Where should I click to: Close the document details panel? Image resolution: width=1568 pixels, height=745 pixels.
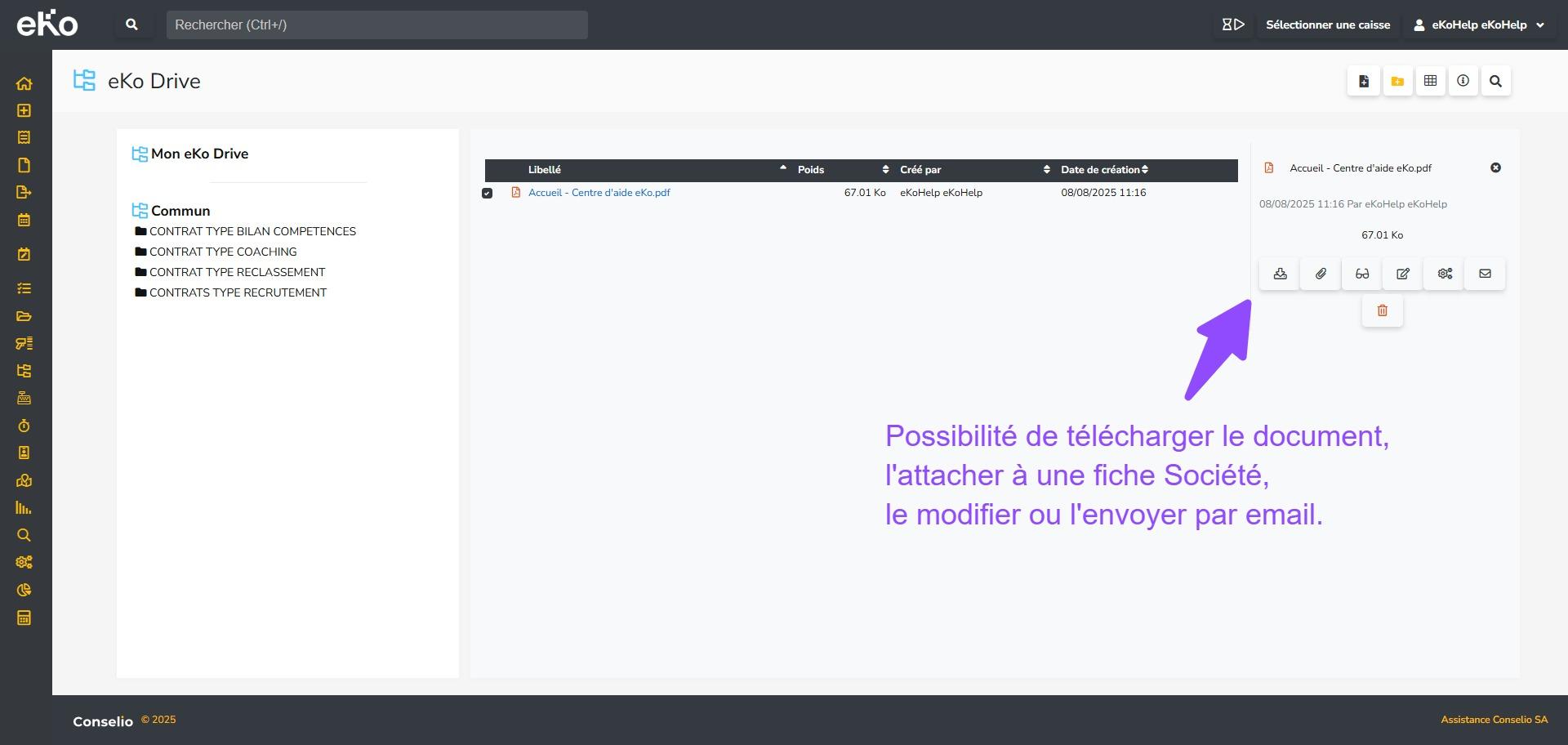point(1495,167)
